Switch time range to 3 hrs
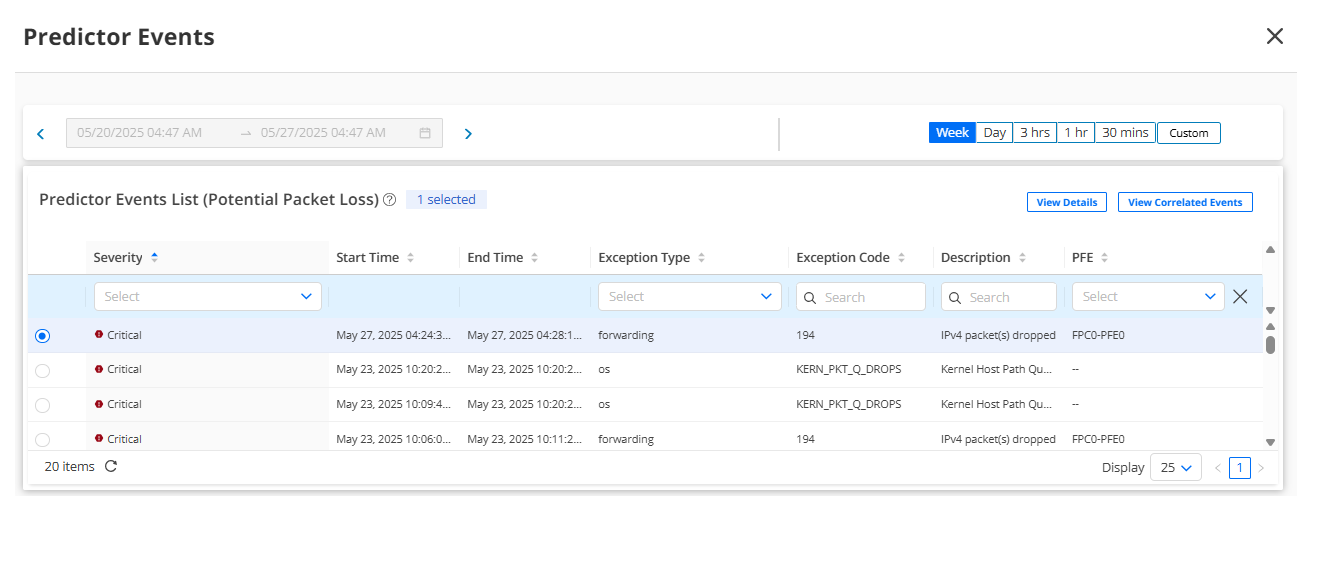The image size is (1320, 568). pos(1034,133)
